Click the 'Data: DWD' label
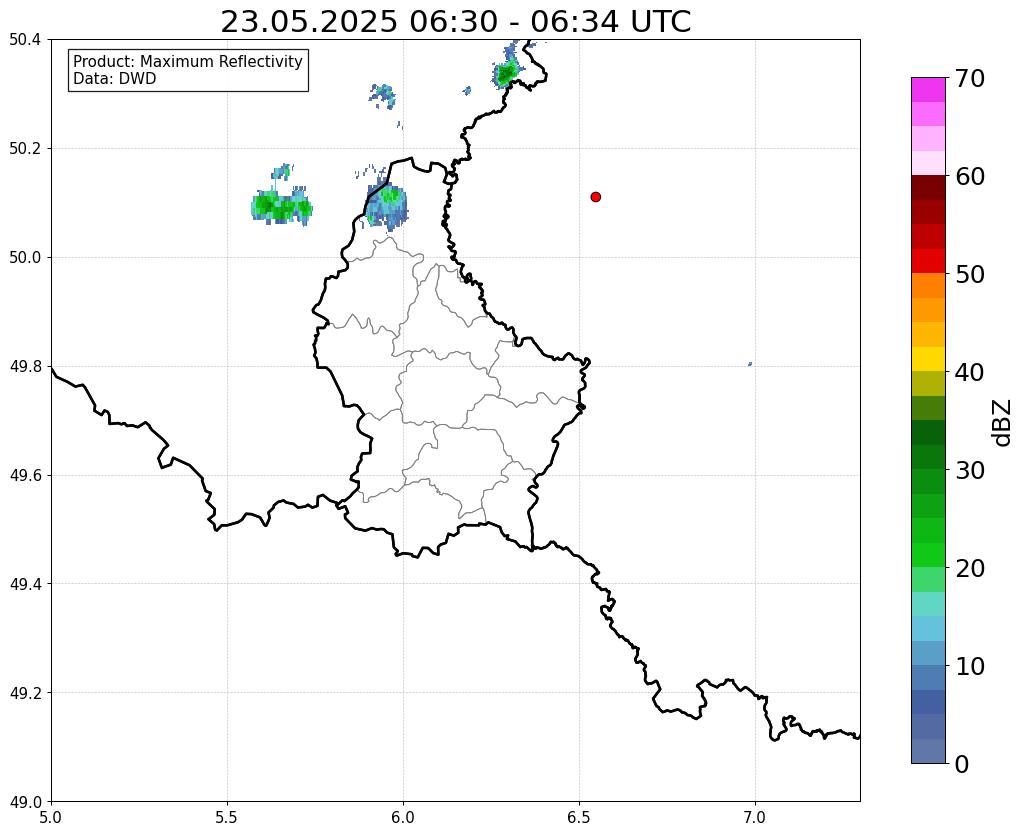This screenshot has width=1023, height=834. click(x=115, y=78)
